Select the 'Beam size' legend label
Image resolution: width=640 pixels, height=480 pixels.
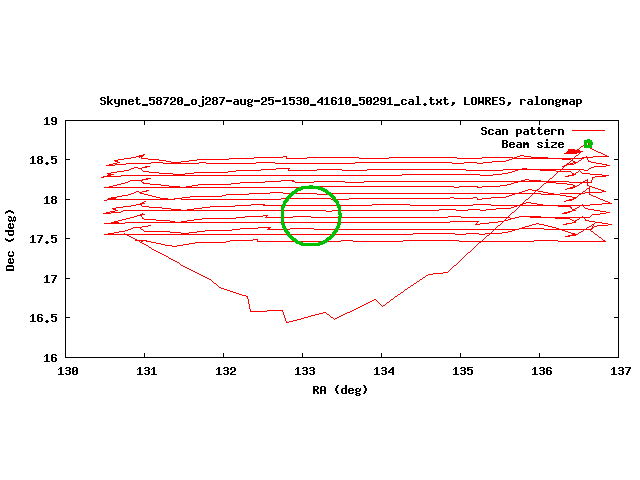click(533, 144)
